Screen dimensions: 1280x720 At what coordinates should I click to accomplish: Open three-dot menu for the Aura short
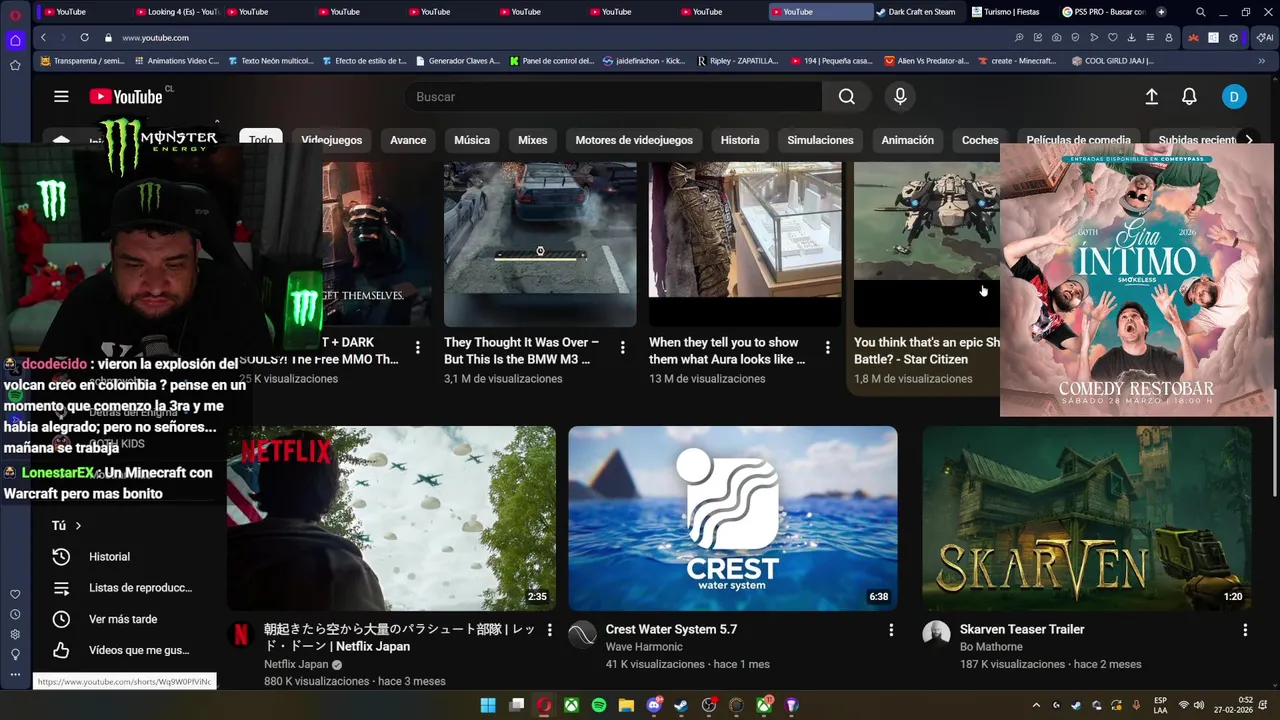[x=827, y=348]
